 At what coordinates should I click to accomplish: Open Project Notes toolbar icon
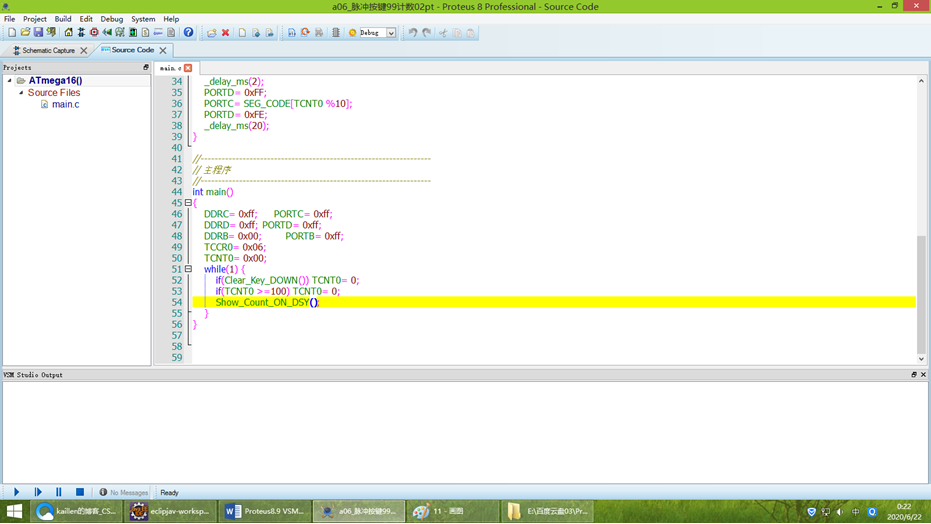pyautogui.click(x=171, y=33)
